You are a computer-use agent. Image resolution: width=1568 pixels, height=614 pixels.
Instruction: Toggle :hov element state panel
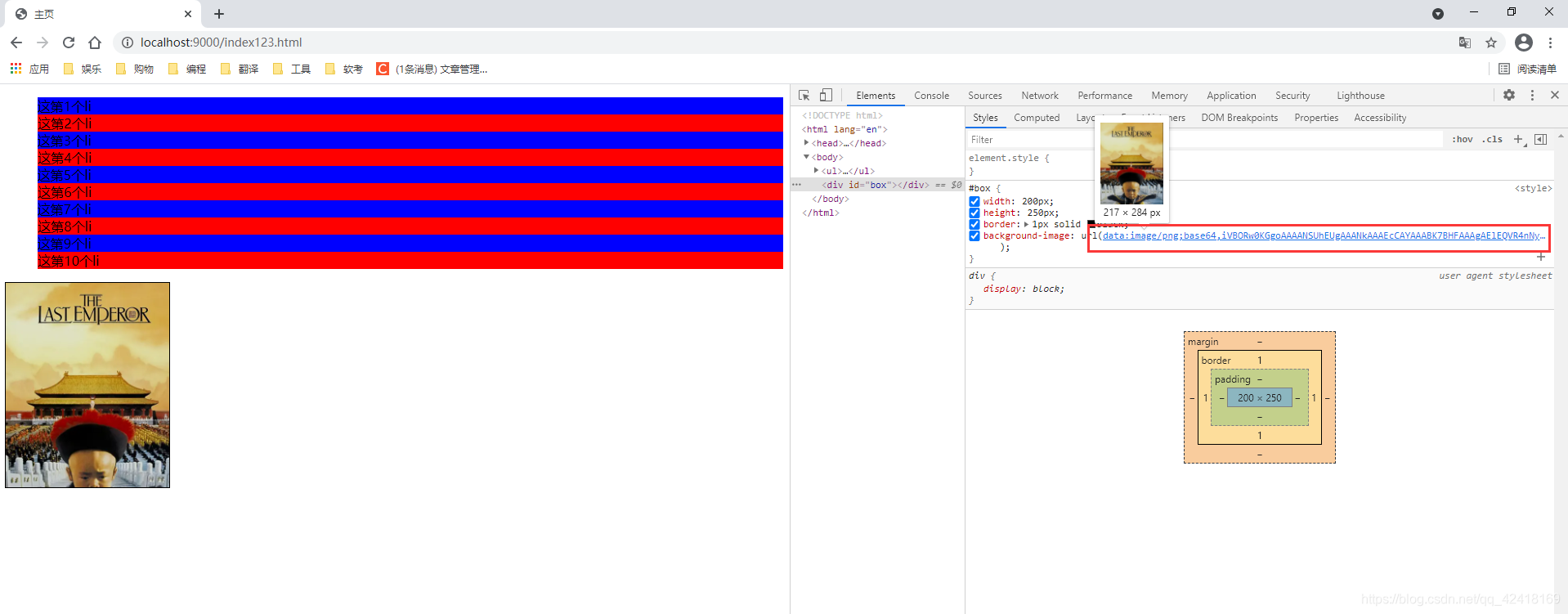1462,140
